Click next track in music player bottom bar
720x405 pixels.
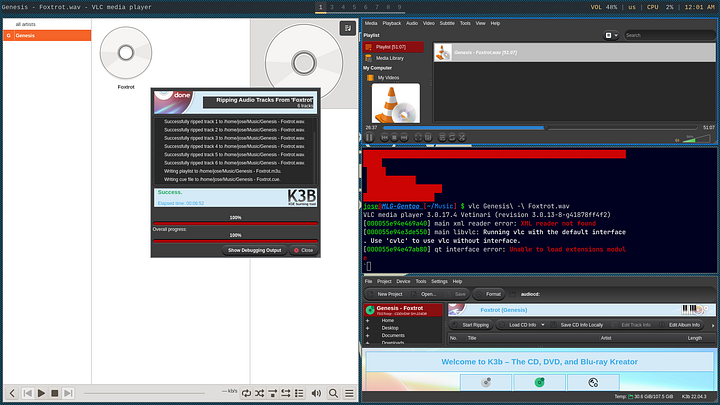point(68,394)
